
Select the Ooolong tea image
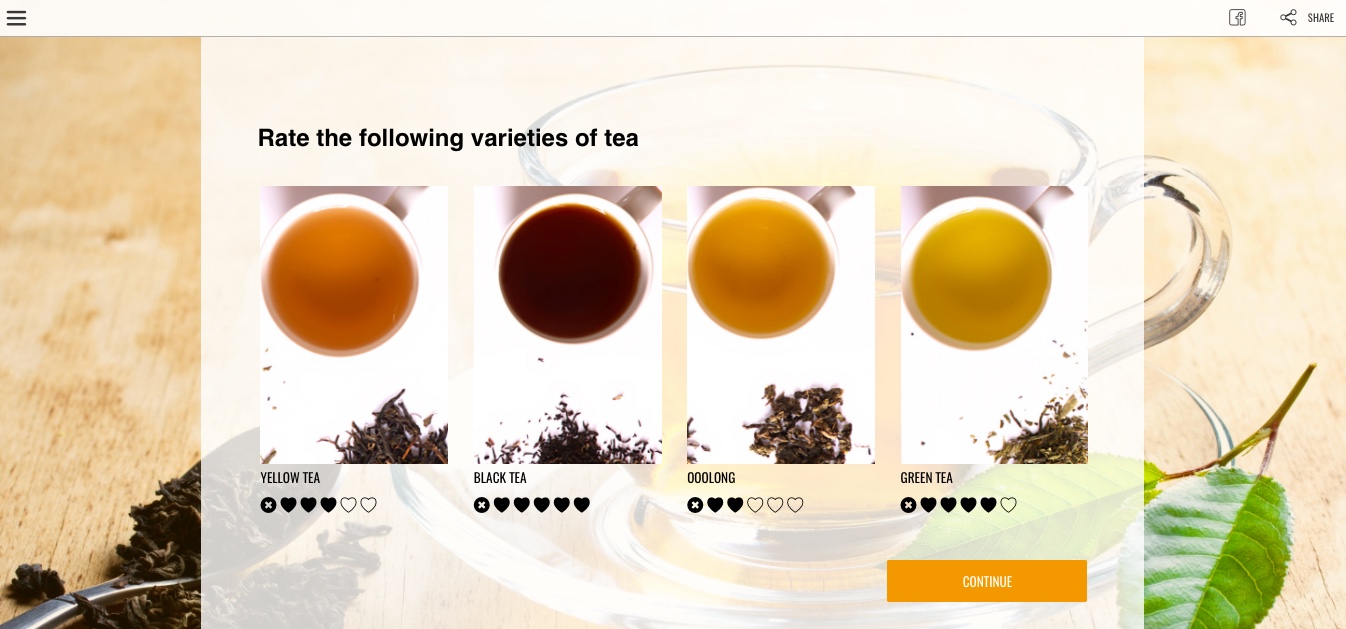click(x=781, y=325)
